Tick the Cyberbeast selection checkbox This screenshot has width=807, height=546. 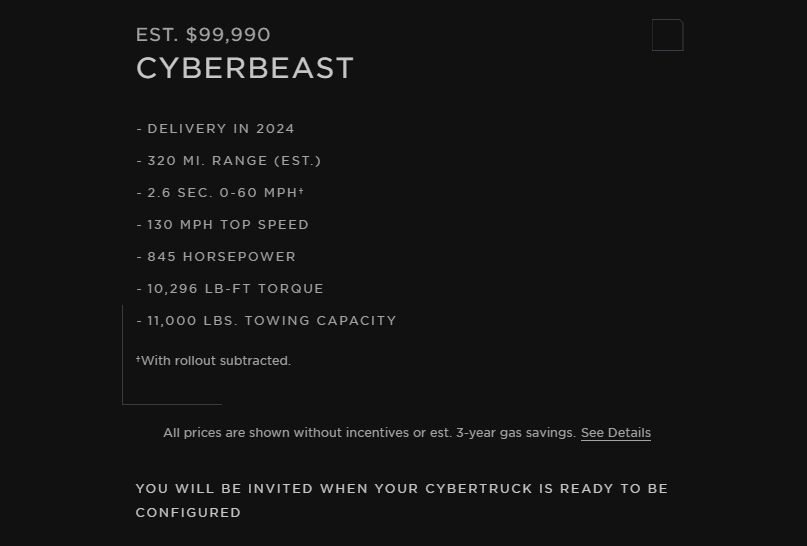coord(667,35)
